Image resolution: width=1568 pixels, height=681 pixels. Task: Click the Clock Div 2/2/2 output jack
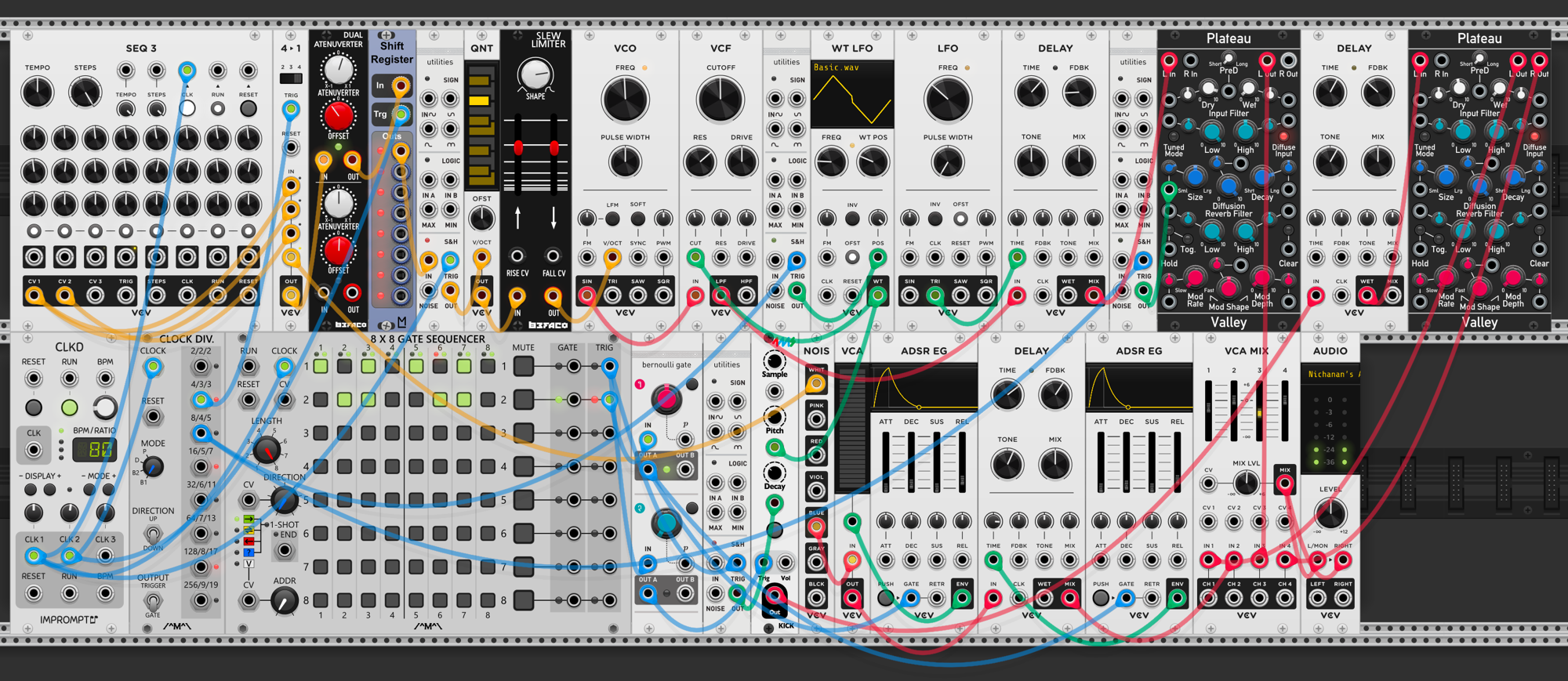201,366
